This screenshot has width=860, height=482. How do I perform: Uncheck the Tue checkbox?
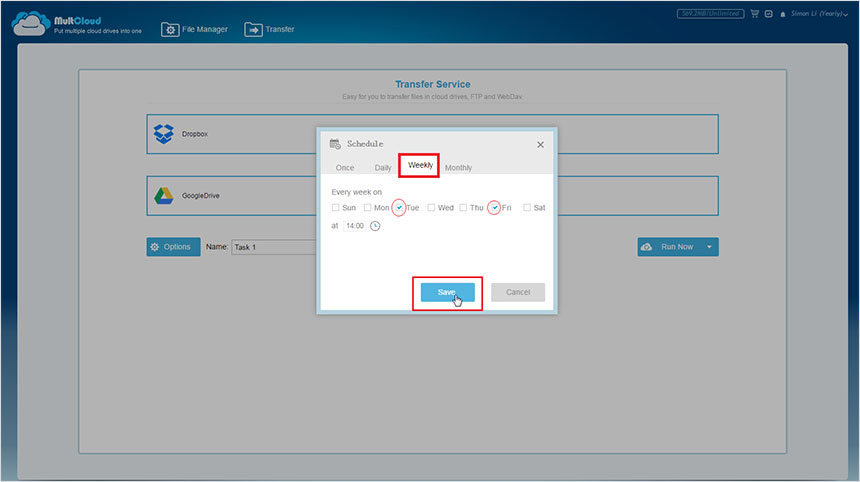tap(399, 207)
